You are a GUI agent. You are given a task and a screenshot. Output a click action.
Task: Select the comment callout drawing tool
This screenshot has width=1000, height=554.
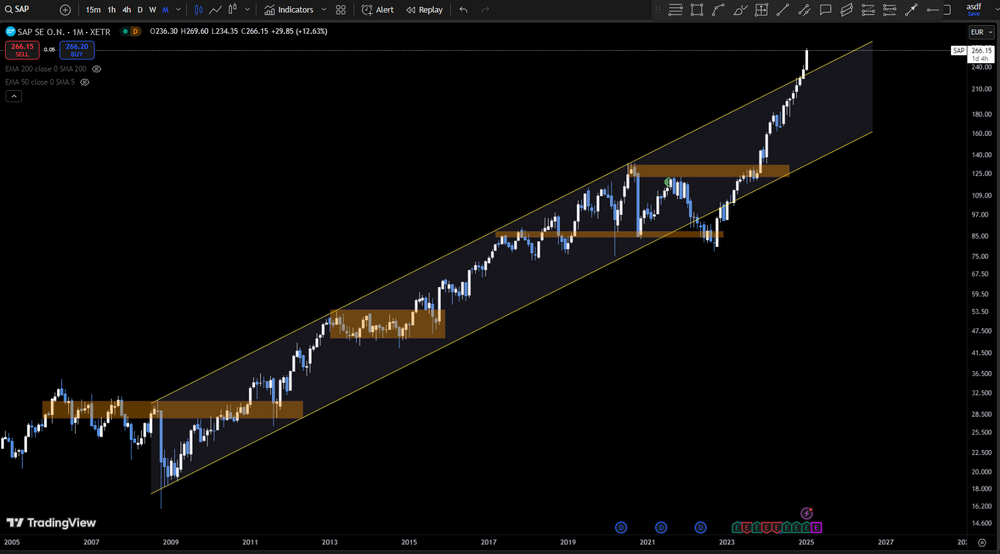(825, 10)
